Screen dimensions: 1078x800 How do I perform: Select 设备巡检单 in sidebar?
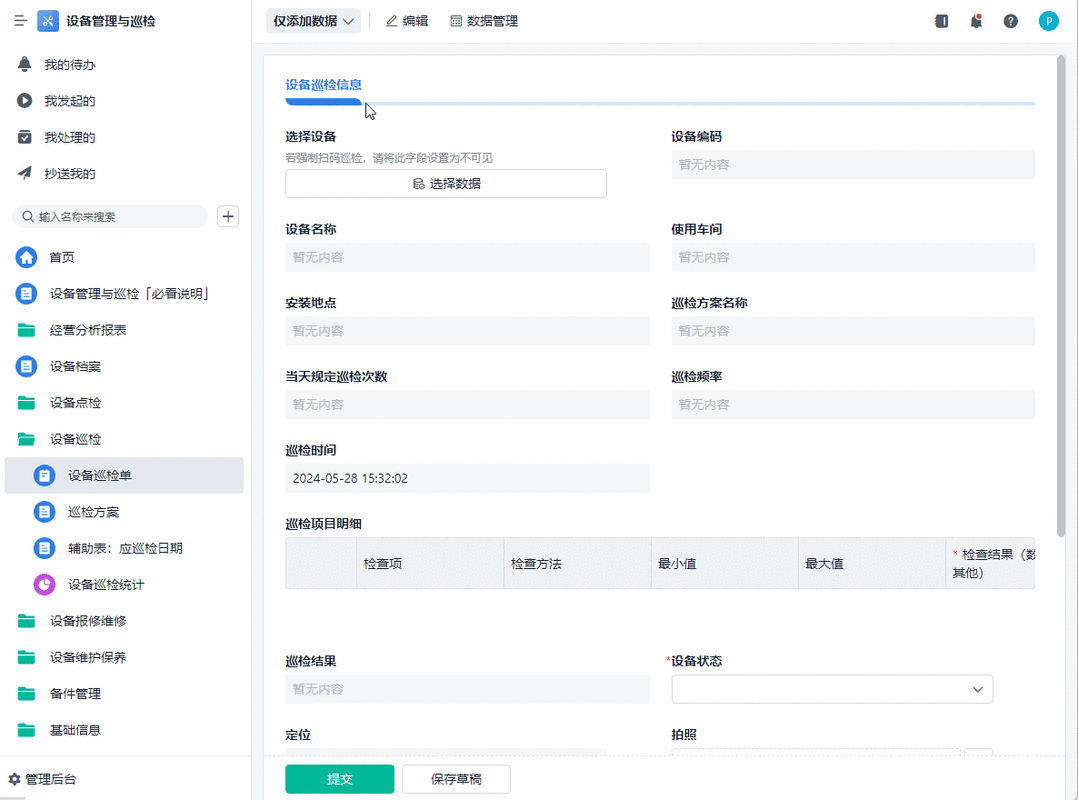pos(124,476)
